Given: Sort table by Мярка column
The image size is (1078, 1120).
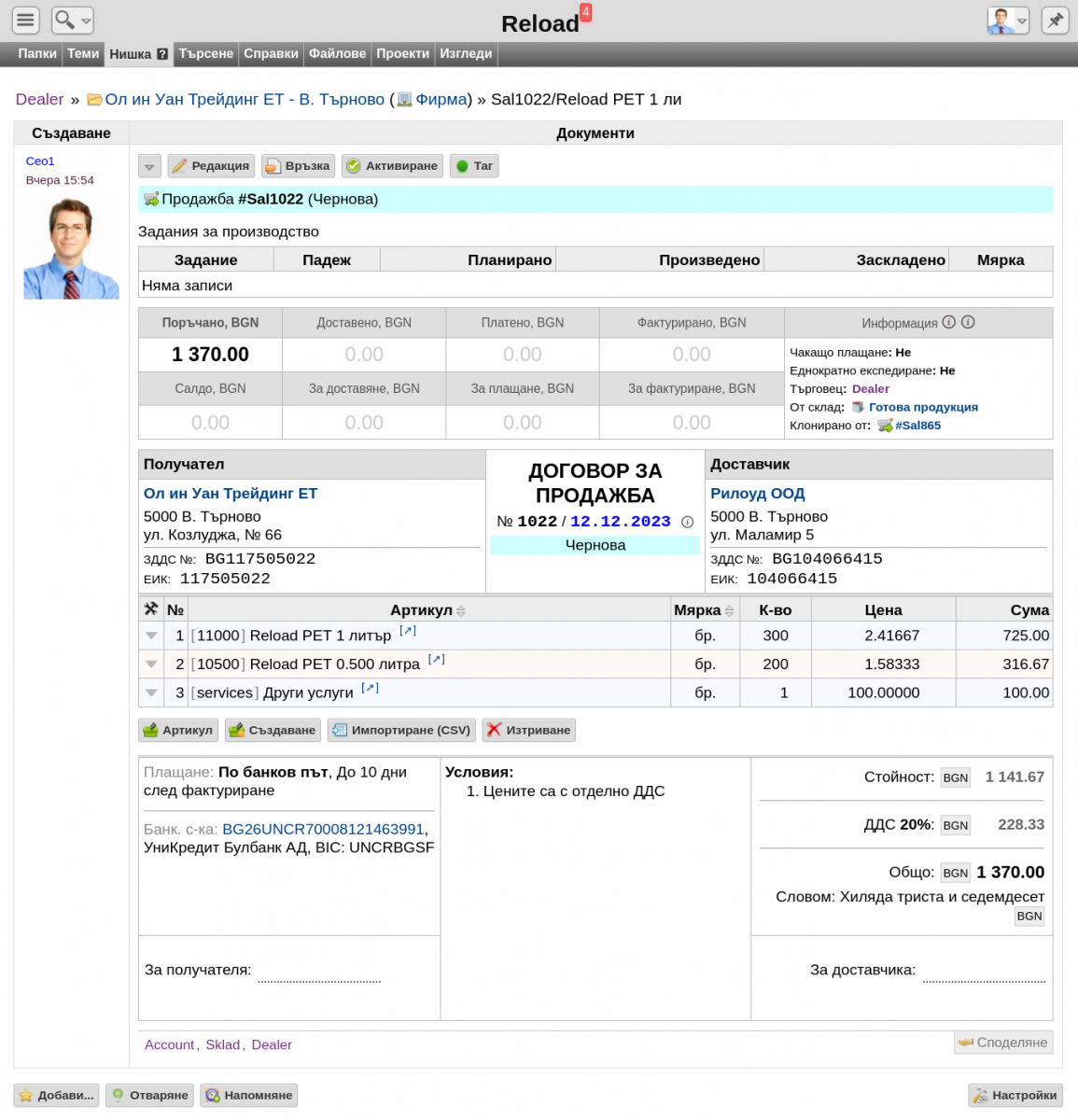Looking at the screenshot, I should 704,609.
